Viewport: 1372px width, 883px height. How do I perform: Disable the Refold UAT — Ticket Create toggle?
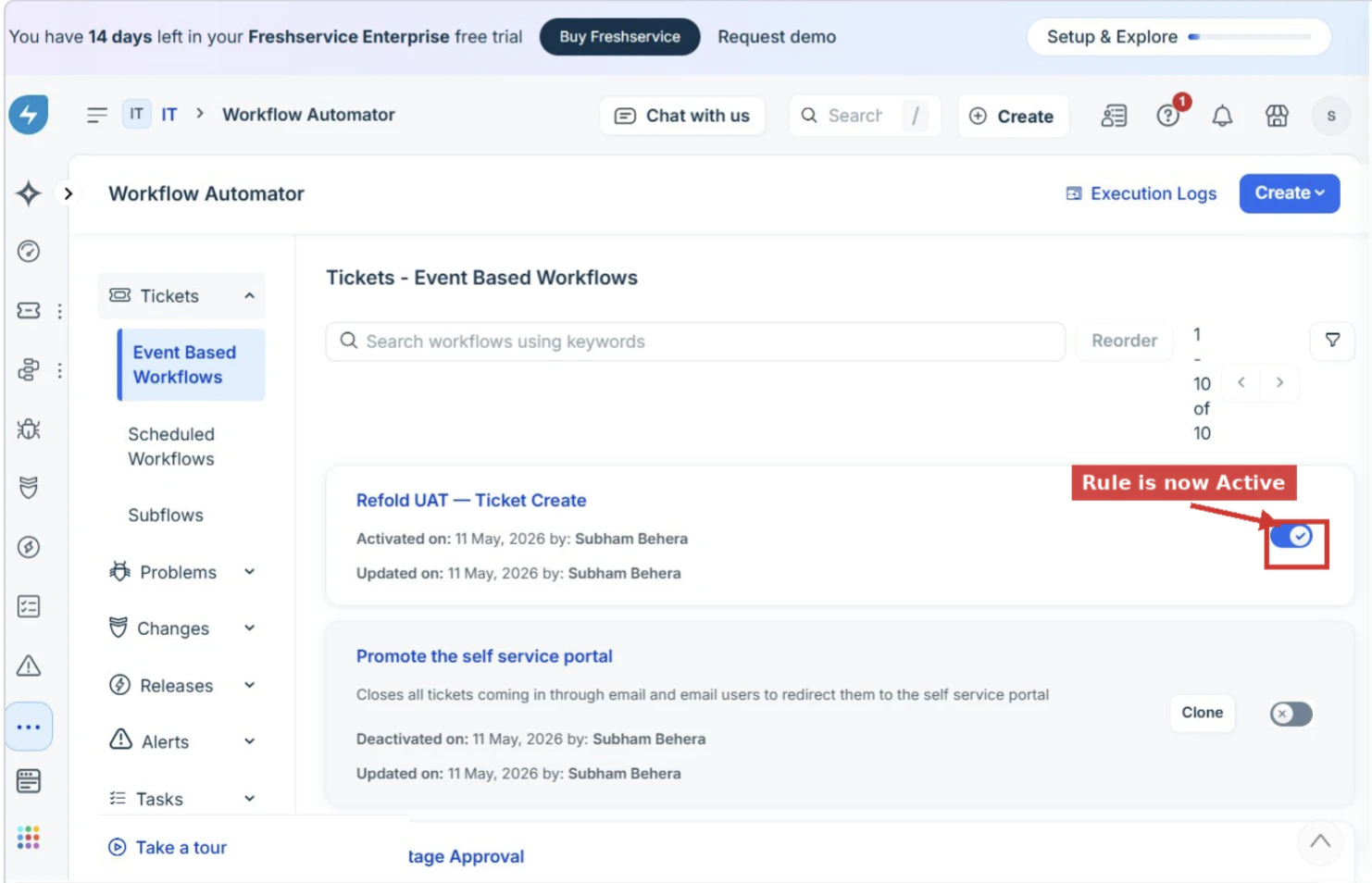pos(1291,536)
